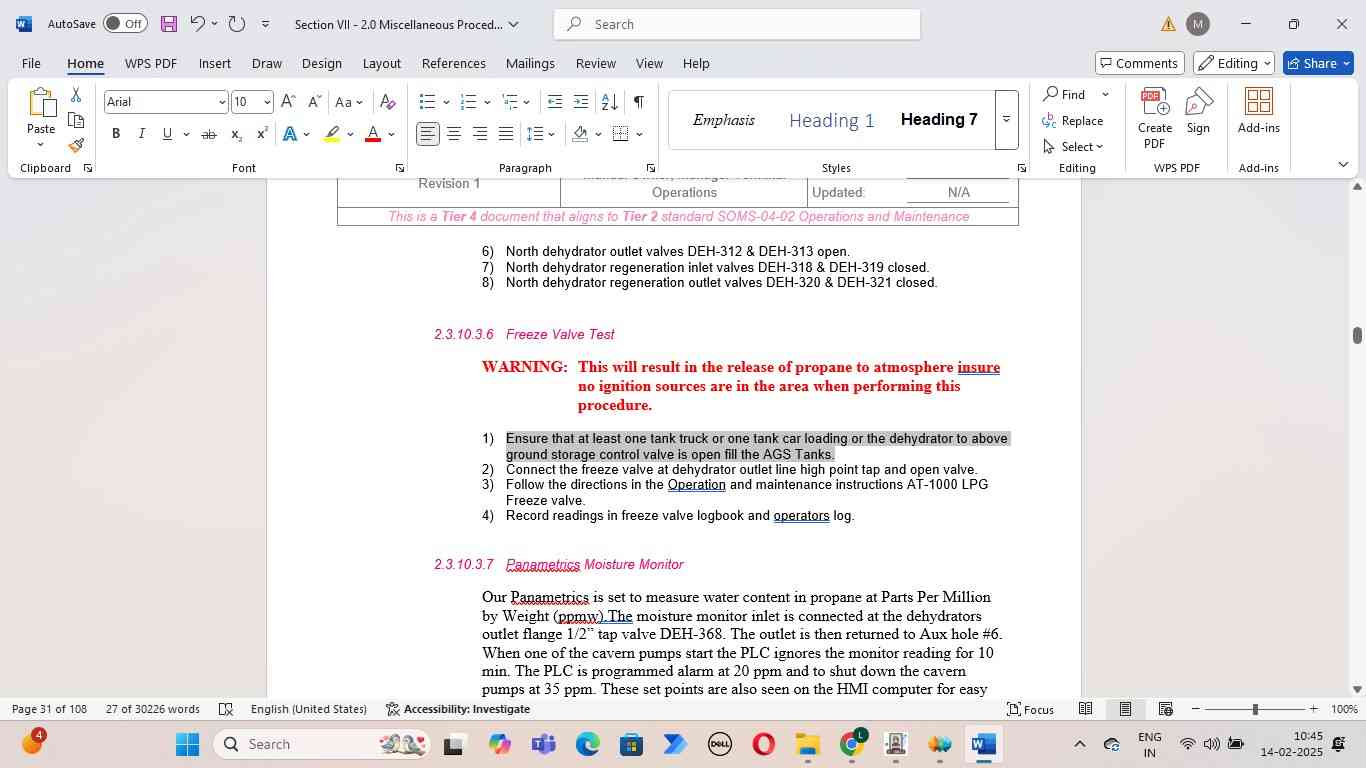1366x768 pixels.
Task: Decrease the font size
Action: pos(314,102)
